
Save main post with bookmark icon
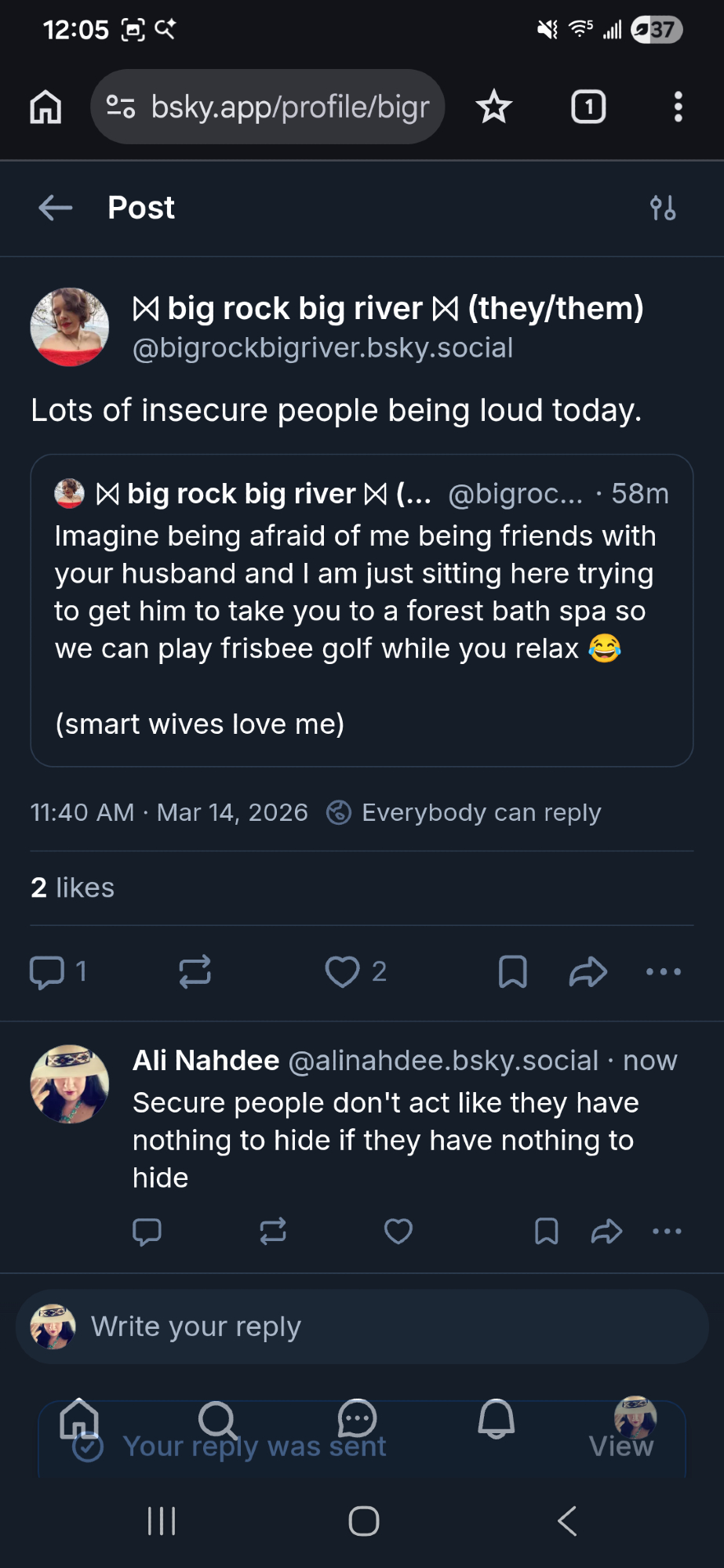click(513, 972)
